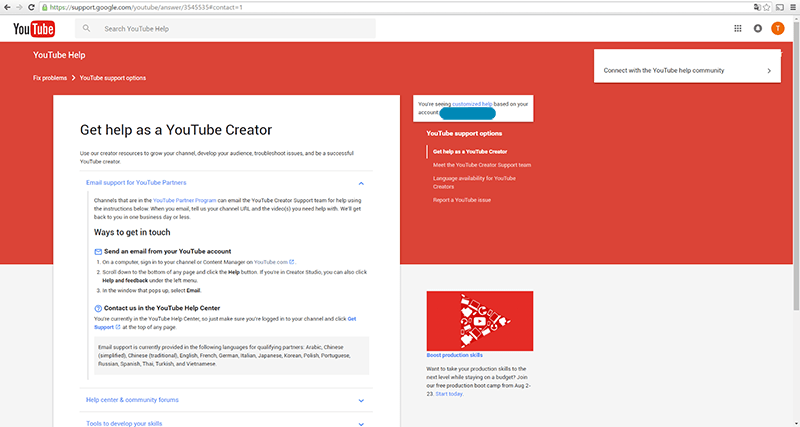
Task: Click the green padlock in address bar
Action: pyautogui.click(x=45, y=8)
